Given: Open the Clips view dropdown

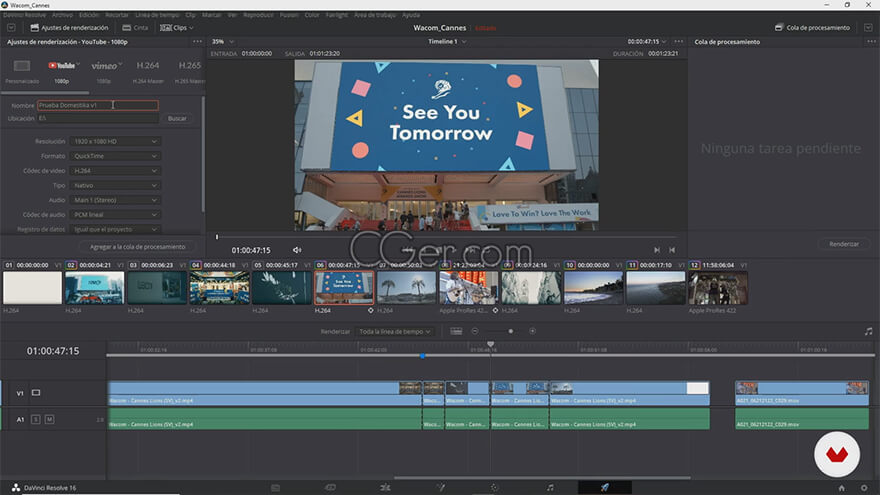Looking at the screenshot, I should coord(177,28).
